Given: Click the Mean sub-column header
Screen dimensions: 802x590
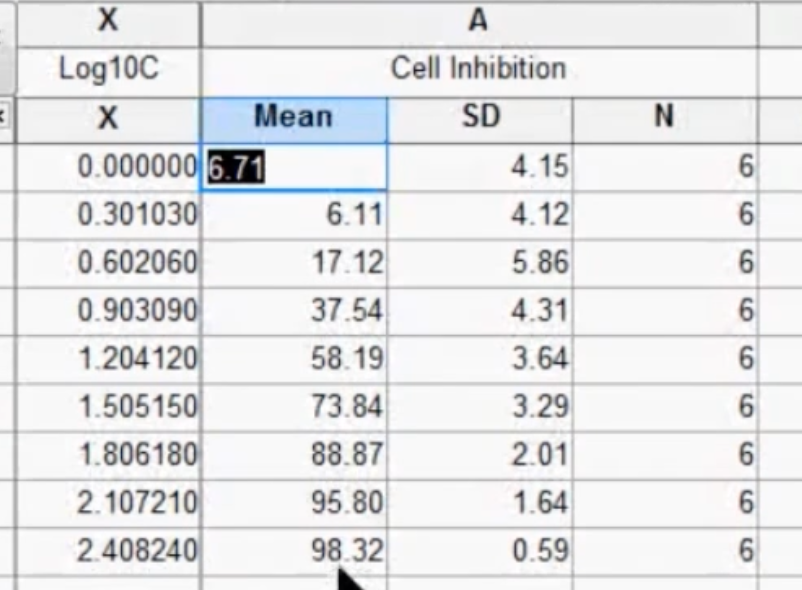Looking at the screenshot, I should point(293,118).
